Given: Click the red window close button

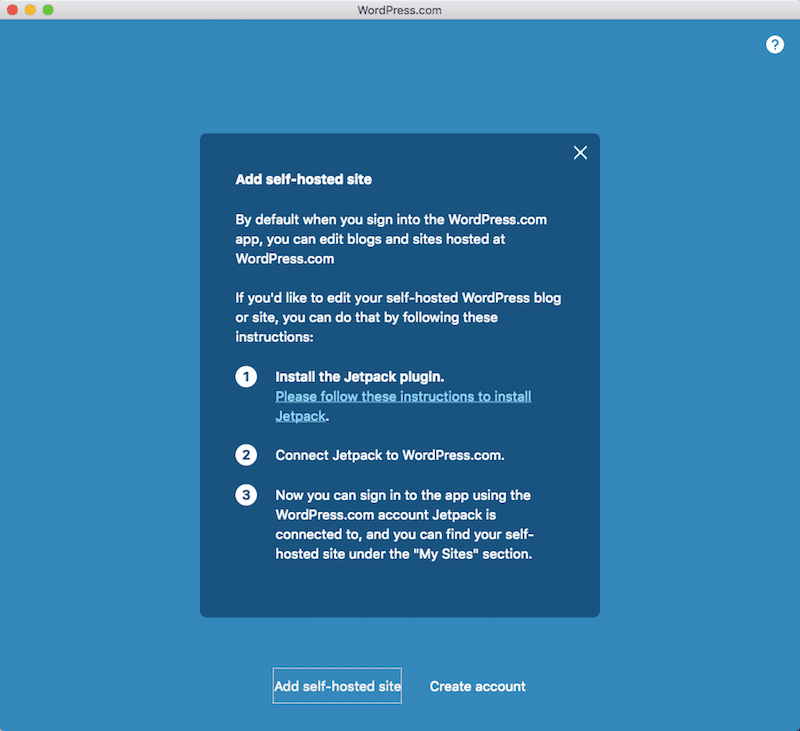Looking at the screenshot, I should (12, 10).
